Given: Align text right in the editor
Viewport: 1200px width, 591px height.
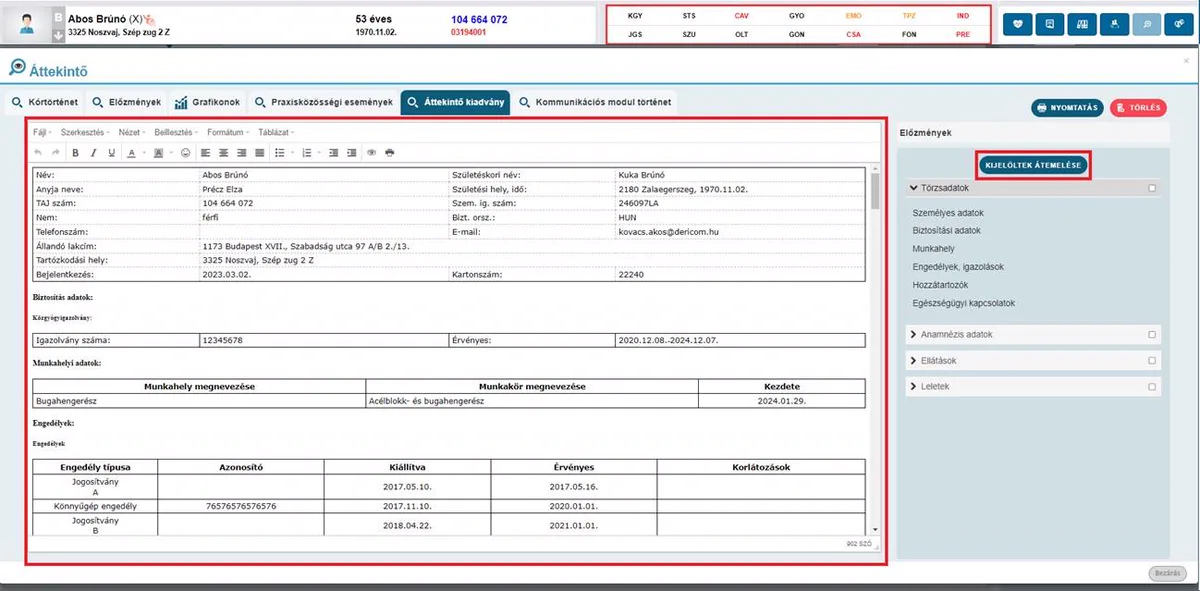Looking at the screenshot, I should [x=241, y=153].
